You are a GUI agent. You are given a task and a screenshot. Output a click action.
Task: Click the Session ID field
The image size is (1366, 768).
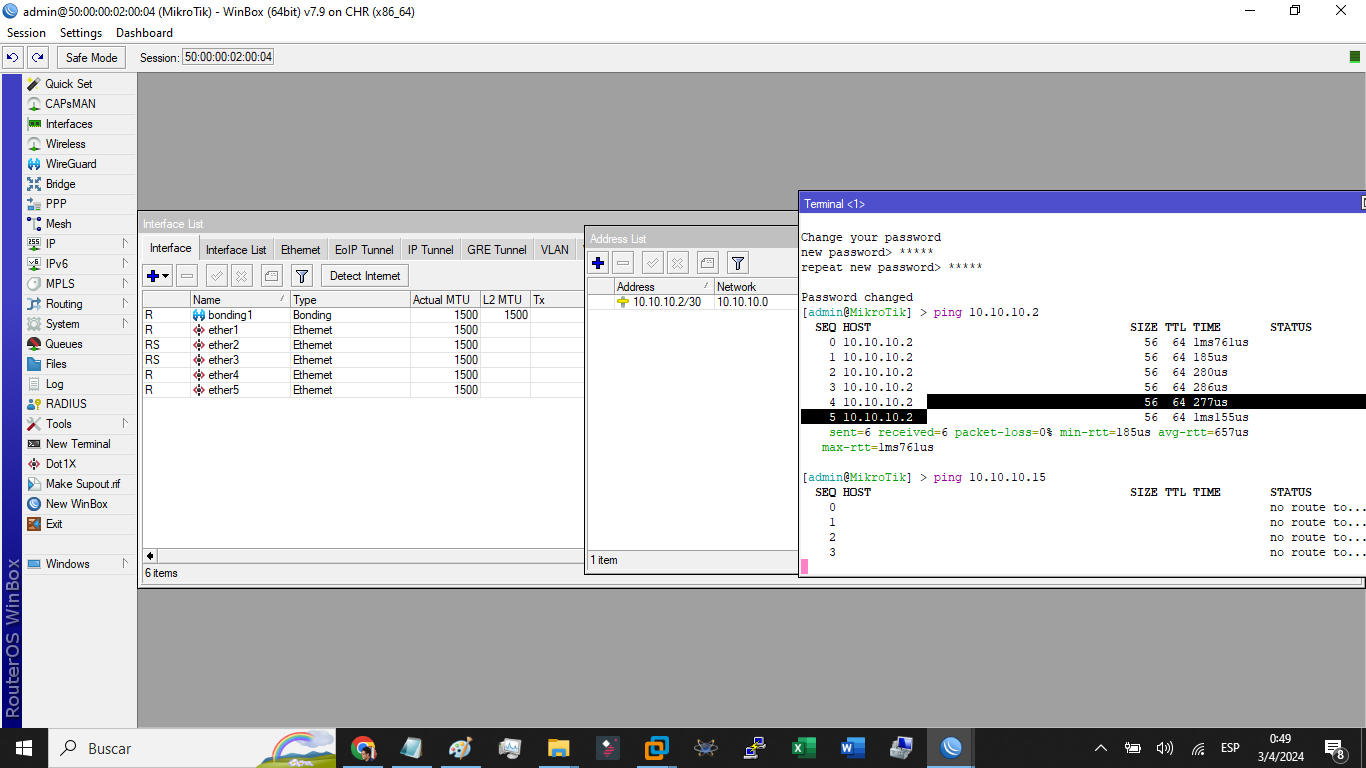coord(228,57)
